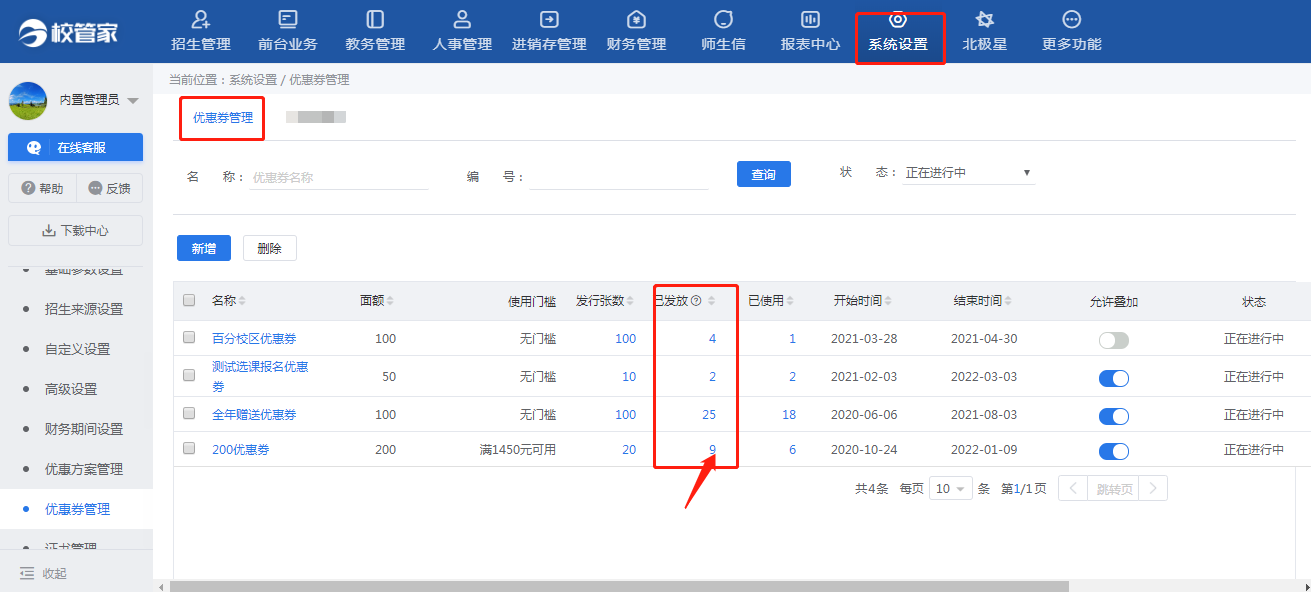This screenshot has width=1311, height=592.
Task: Check the 200优惠券 row checkbox
Action: (x=189, y=449)
